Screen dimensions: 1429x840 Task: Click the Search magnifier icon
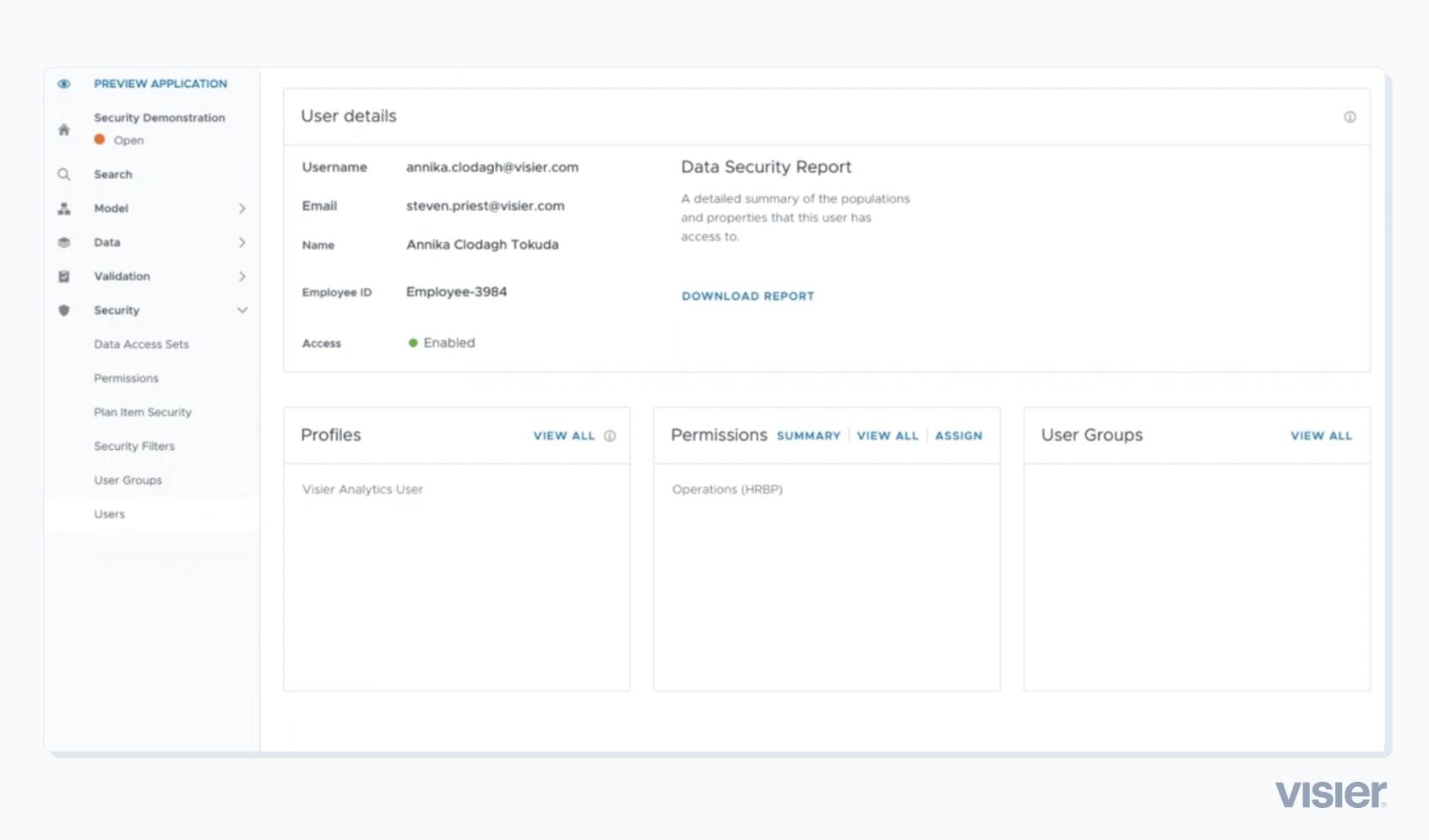click(x=63, y=174)
